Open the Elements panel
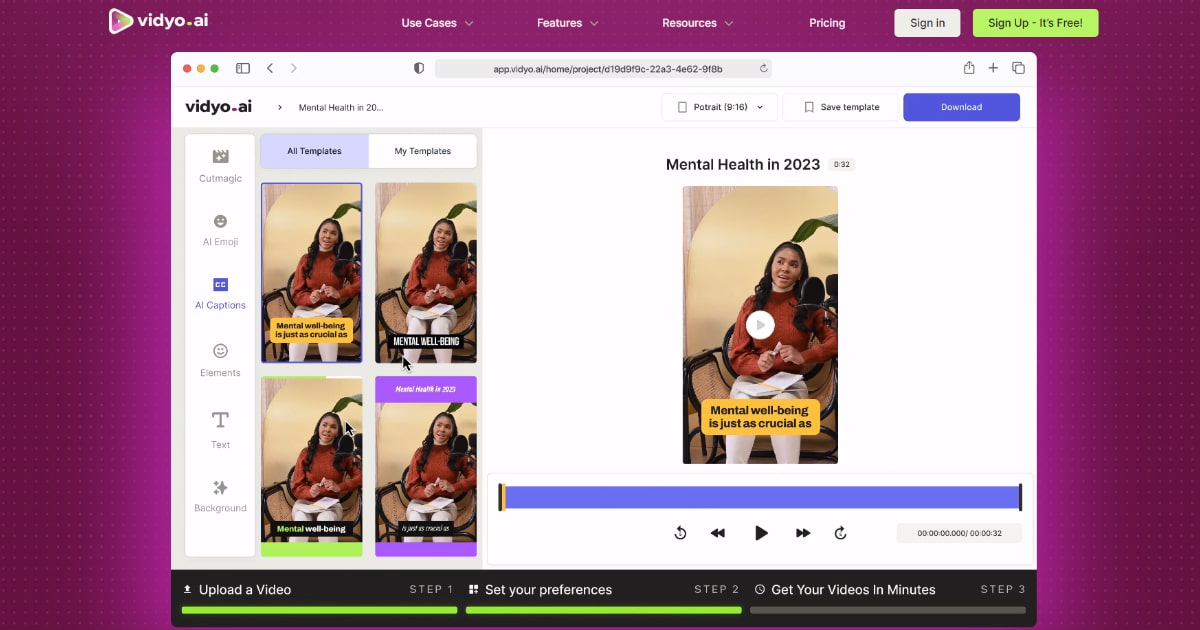 pyautogui.click(x=220, y=360)
